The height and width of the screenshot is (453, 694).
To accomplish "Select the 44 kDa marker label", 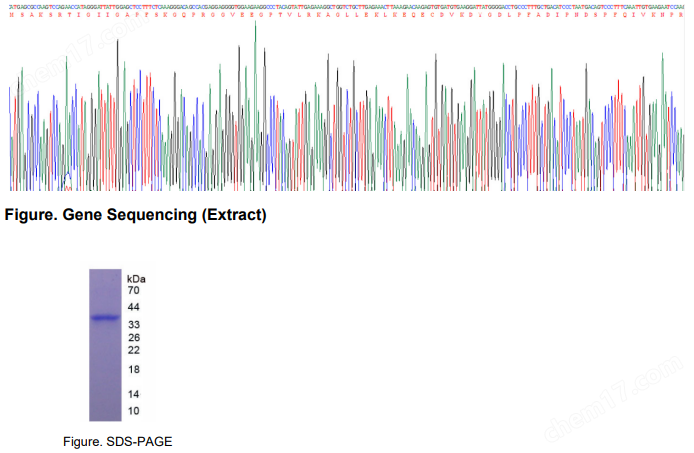I will (134, 307).
